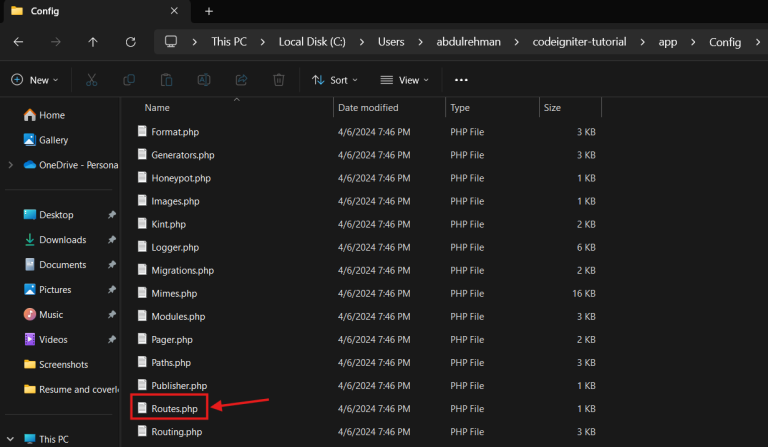768x447 pixels.
Task: Go back with the back arrow
Action: coord(19,42)
